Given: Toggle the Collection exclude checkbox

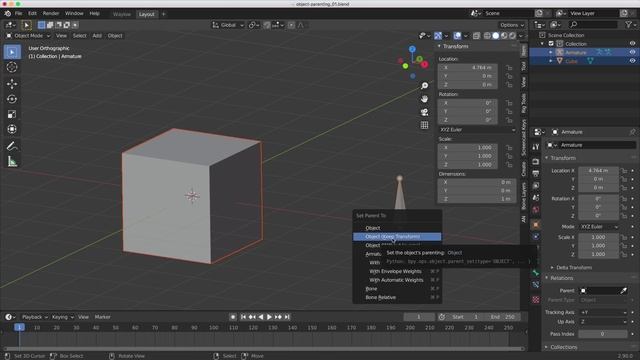Looking at the screenshot, I should (551, 44).
